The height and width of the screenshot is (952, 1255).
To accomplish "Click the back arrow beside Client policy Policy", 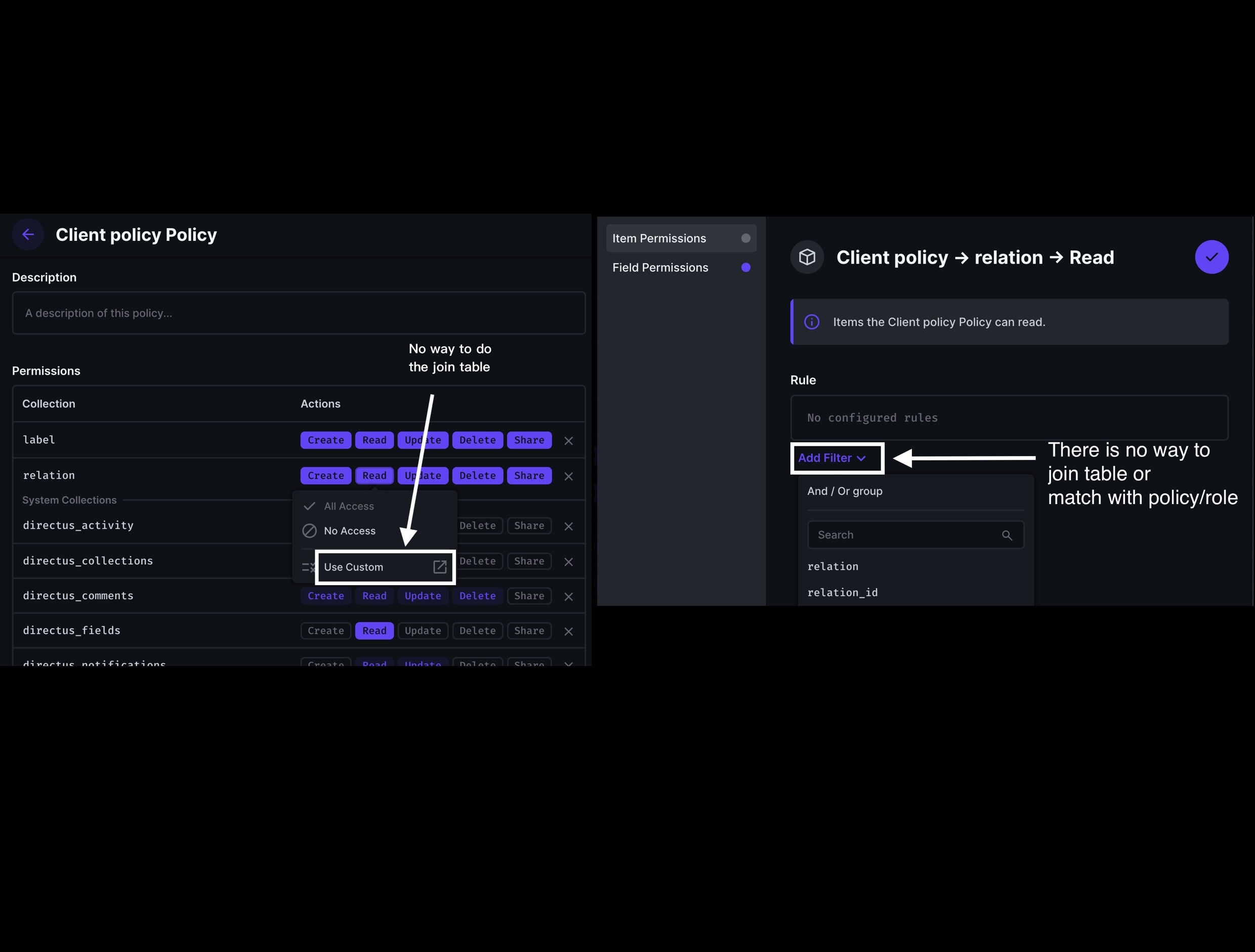I will click(x=28, y=234).
